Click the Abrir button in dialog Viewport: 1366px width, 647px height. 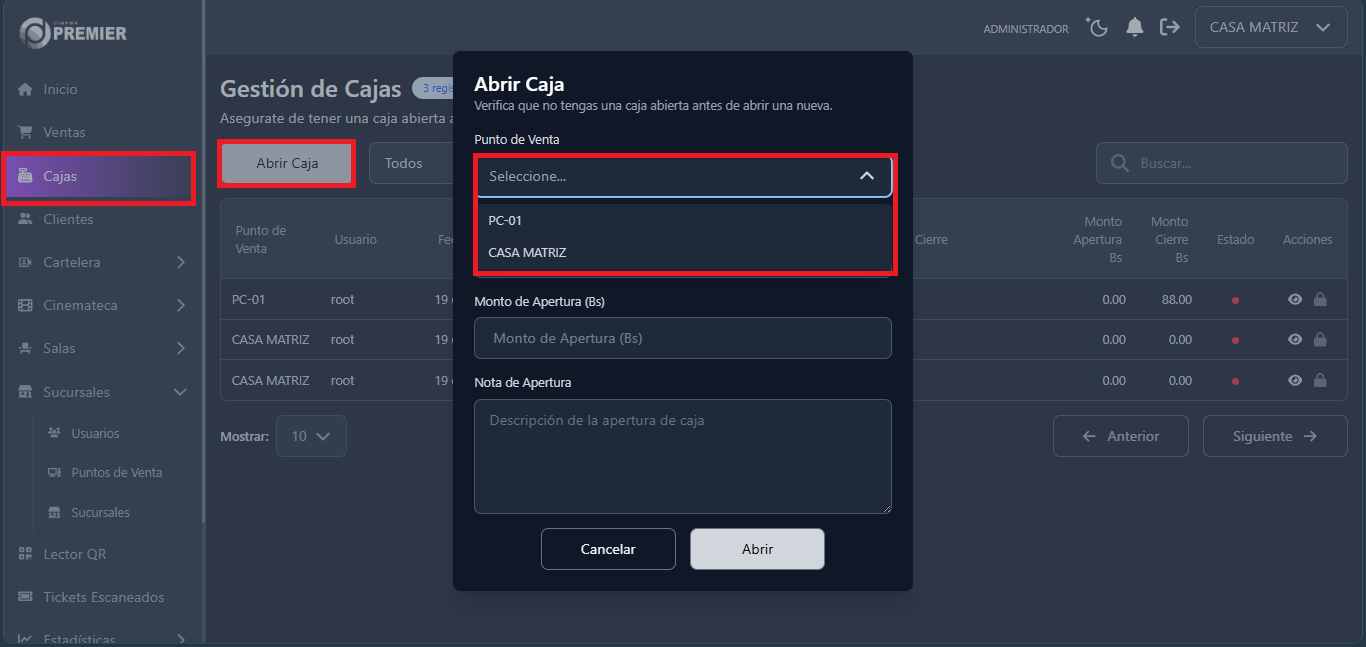(x=757, y=549)
